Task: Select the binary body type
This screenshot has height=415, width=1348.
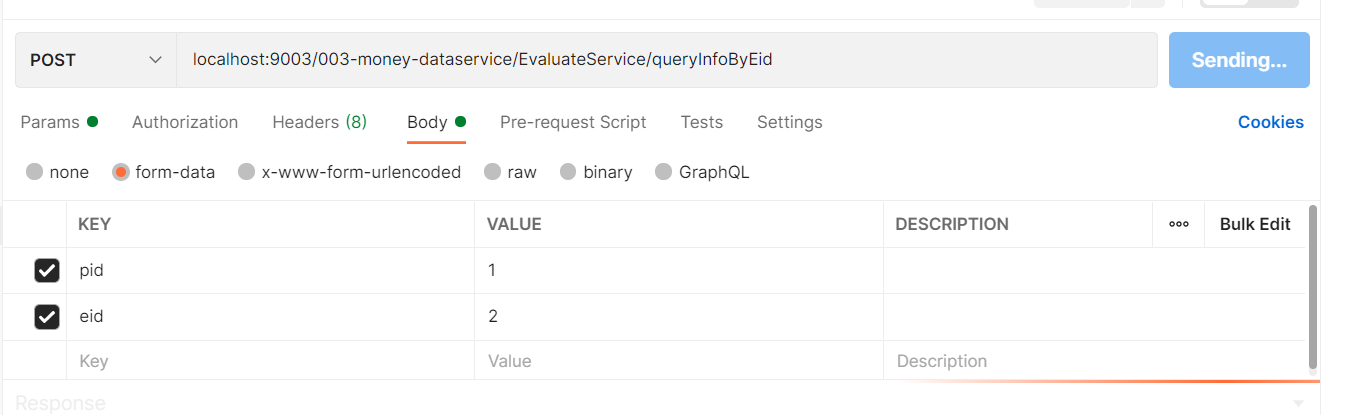Action: coord(568,172)
